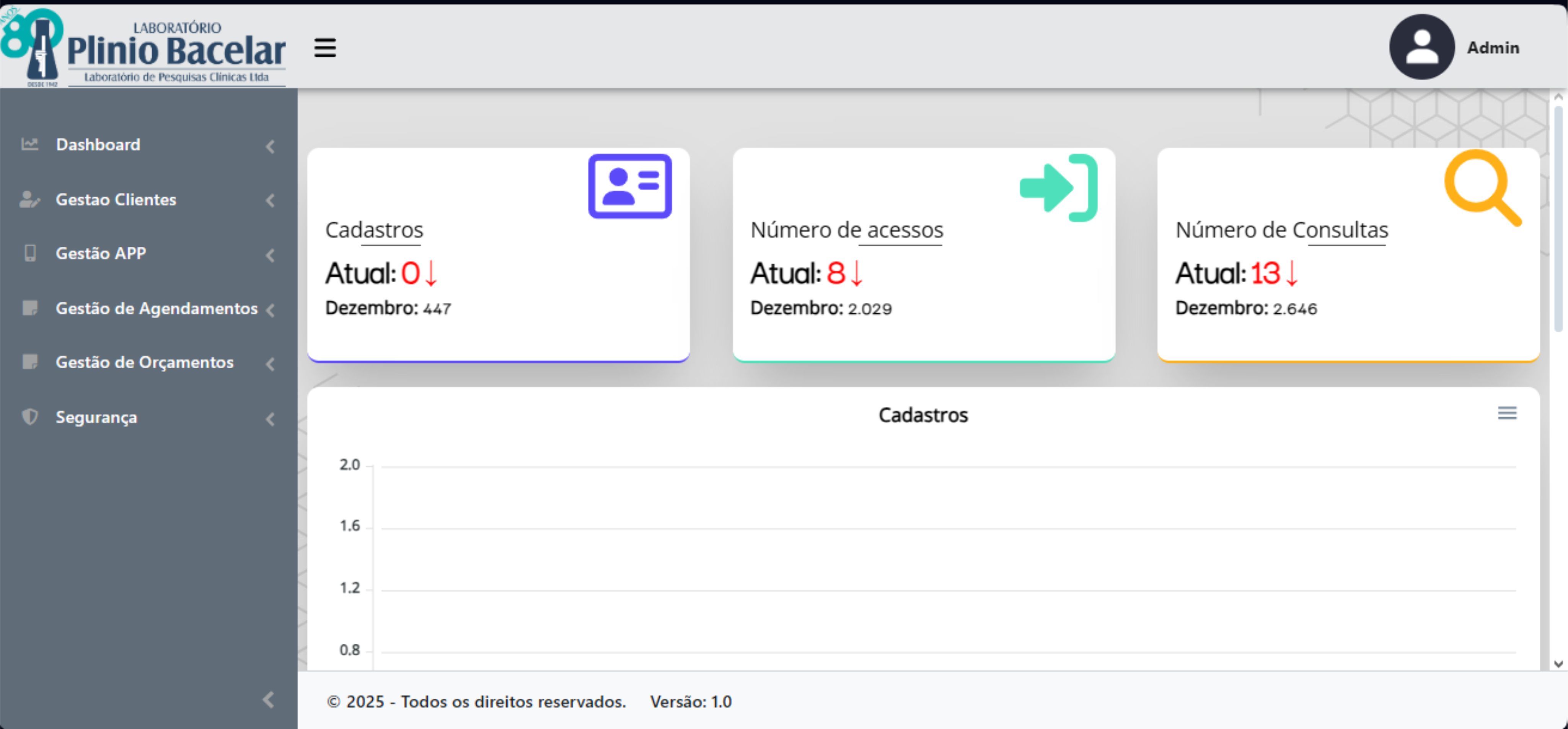1568x729 pixels.
Task: Click the green sign-in arrow icon
Action: [1059, 188]
